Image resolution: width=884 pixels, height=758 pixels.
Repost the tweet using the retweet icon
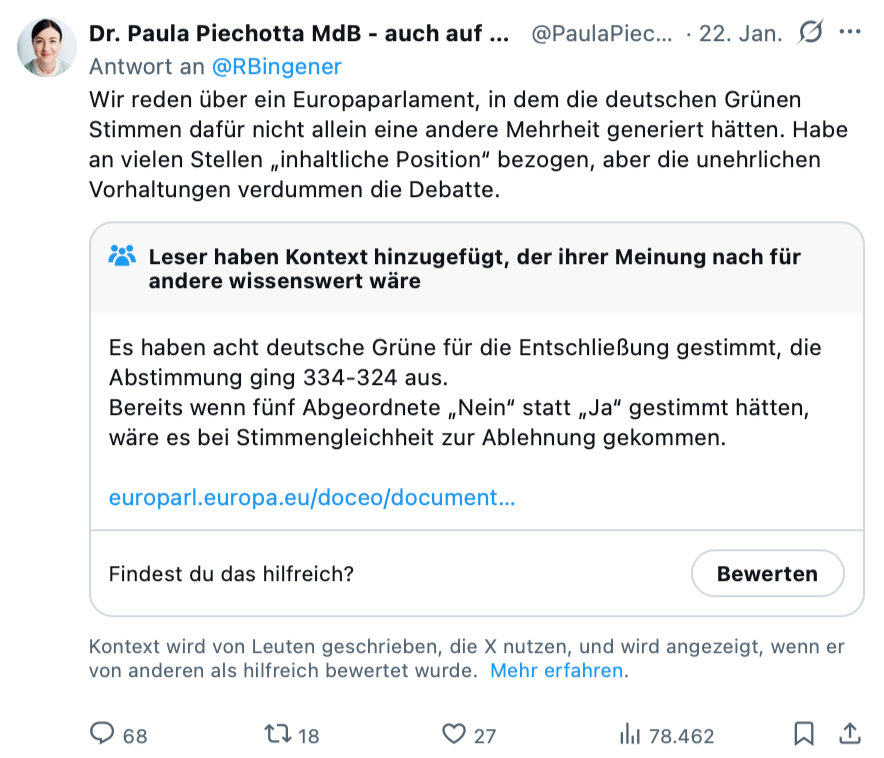[277, 735]
